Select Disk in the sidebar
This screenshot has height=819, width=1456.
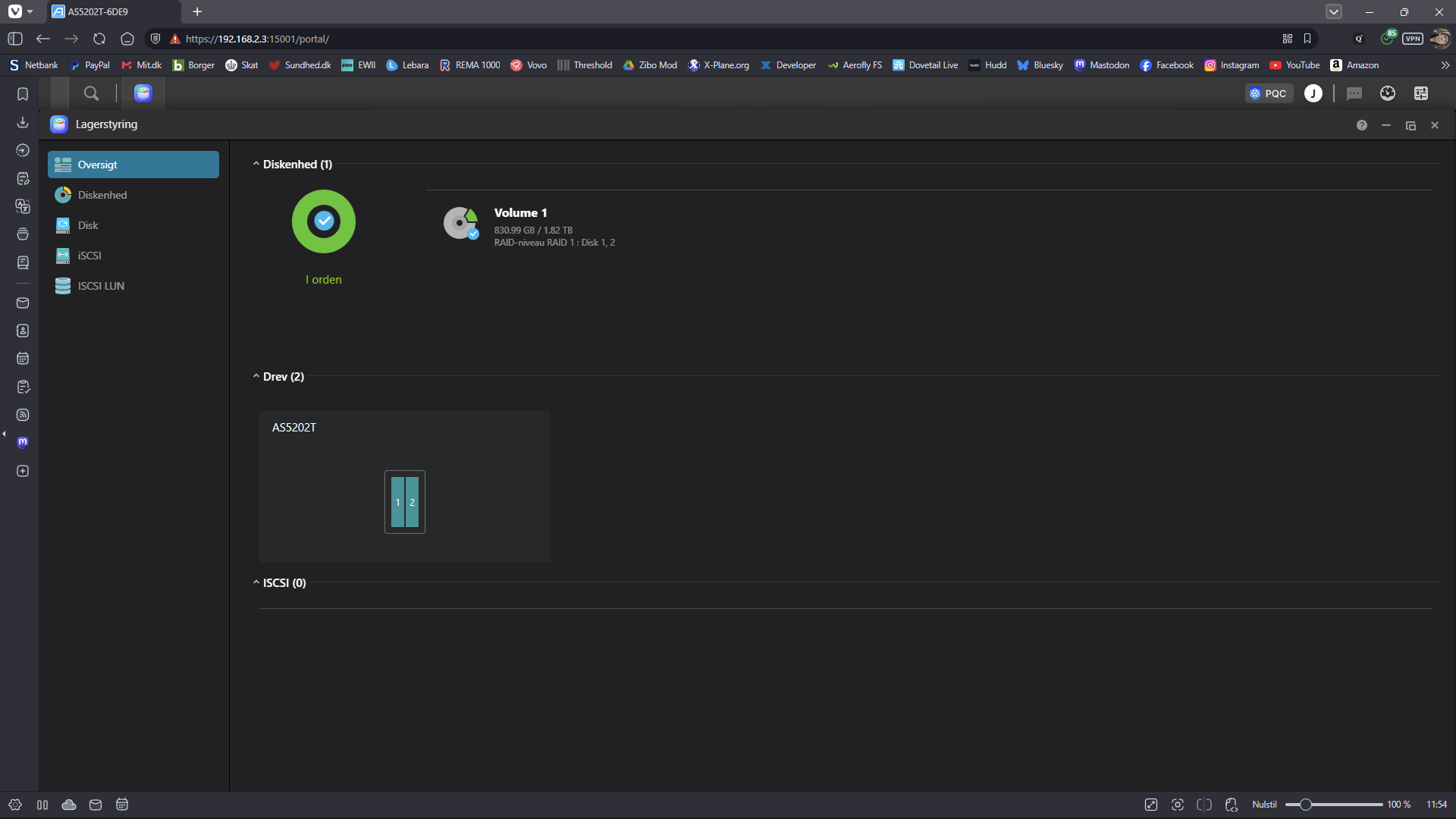tap(88, 225)
